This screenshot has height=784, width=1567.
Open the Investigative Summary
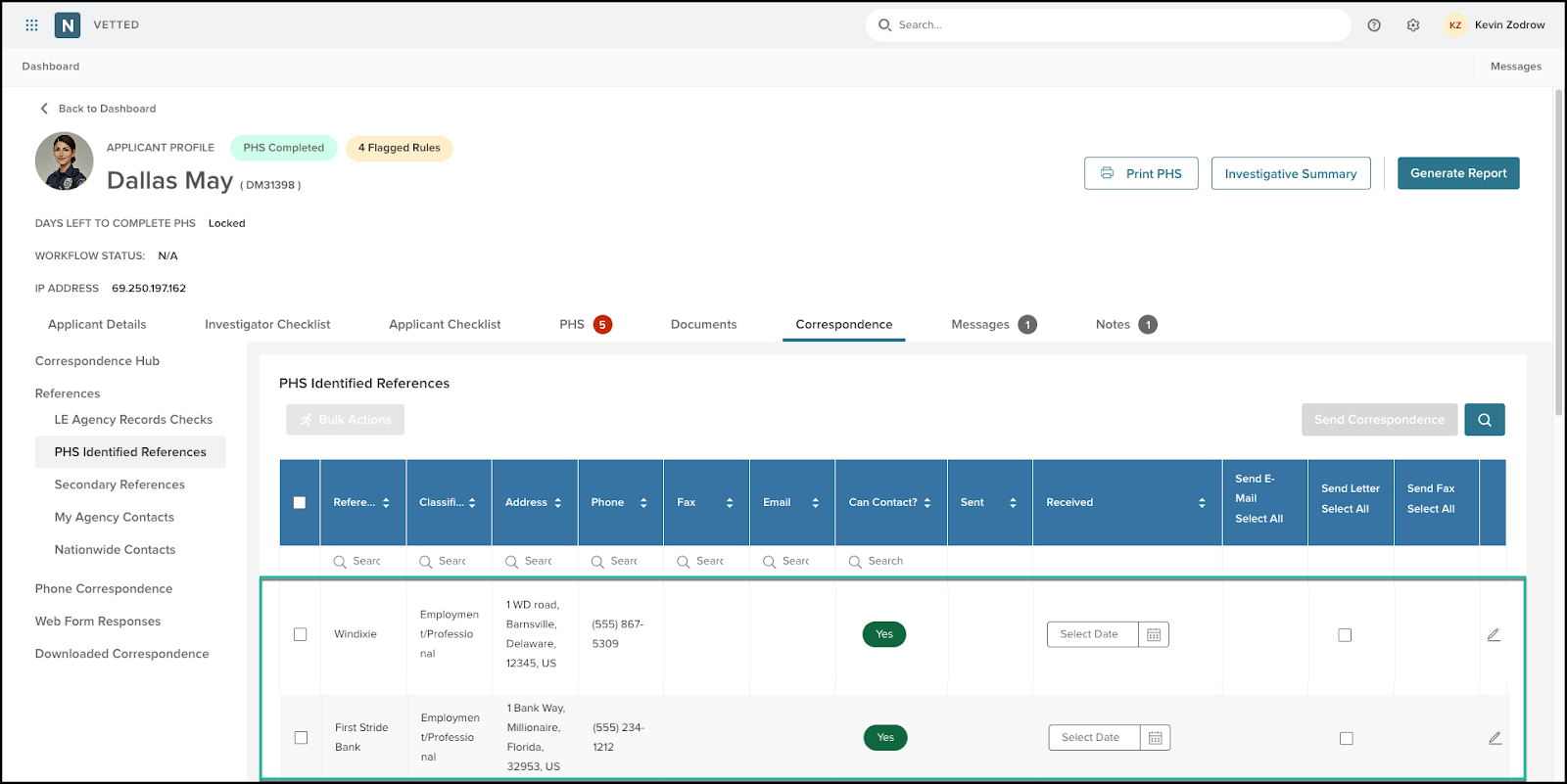(x=1291, y=173)
